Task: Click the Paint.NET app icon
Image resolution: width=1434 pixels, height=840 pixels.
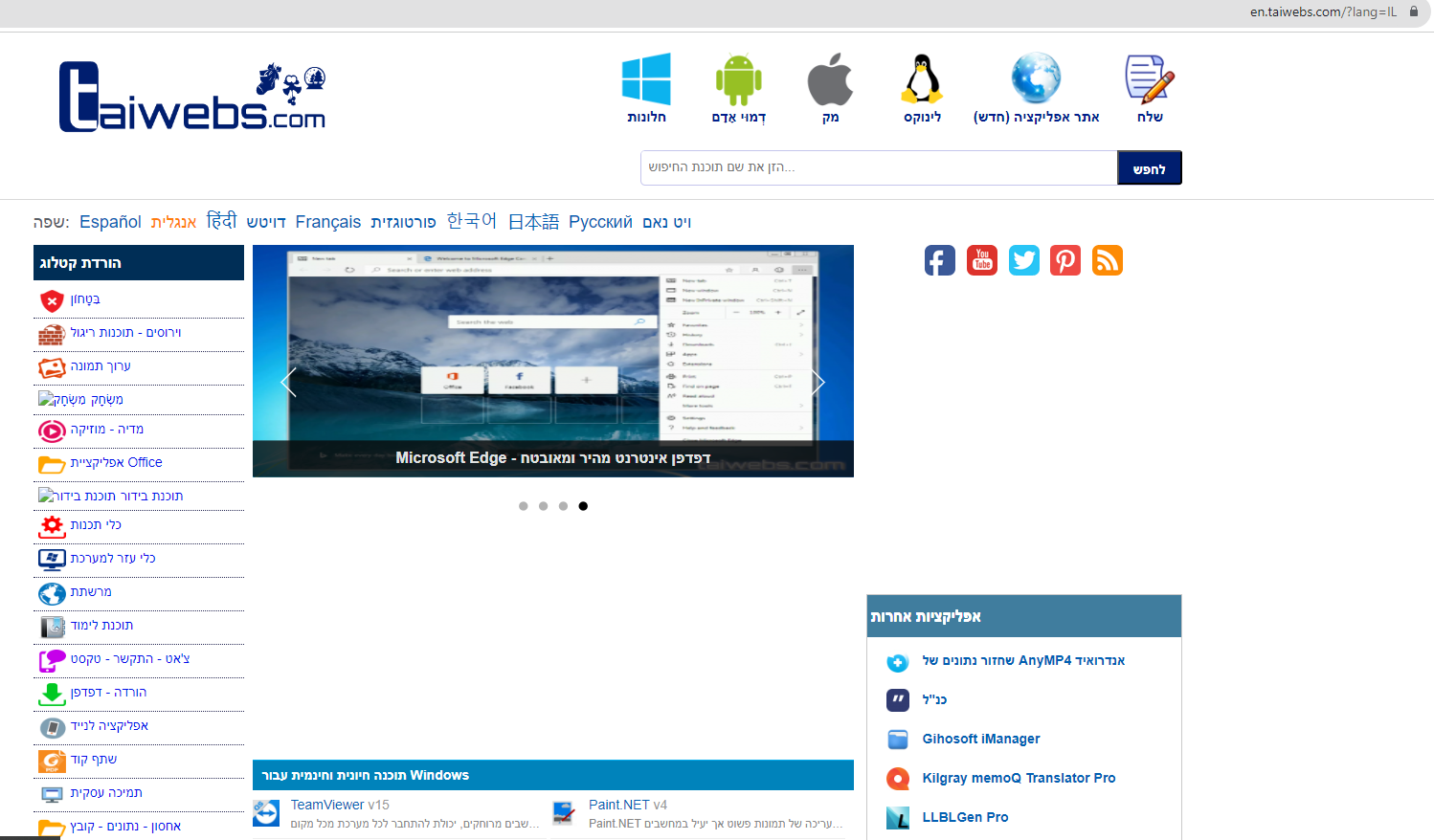Action: click(x=564, y=813)
